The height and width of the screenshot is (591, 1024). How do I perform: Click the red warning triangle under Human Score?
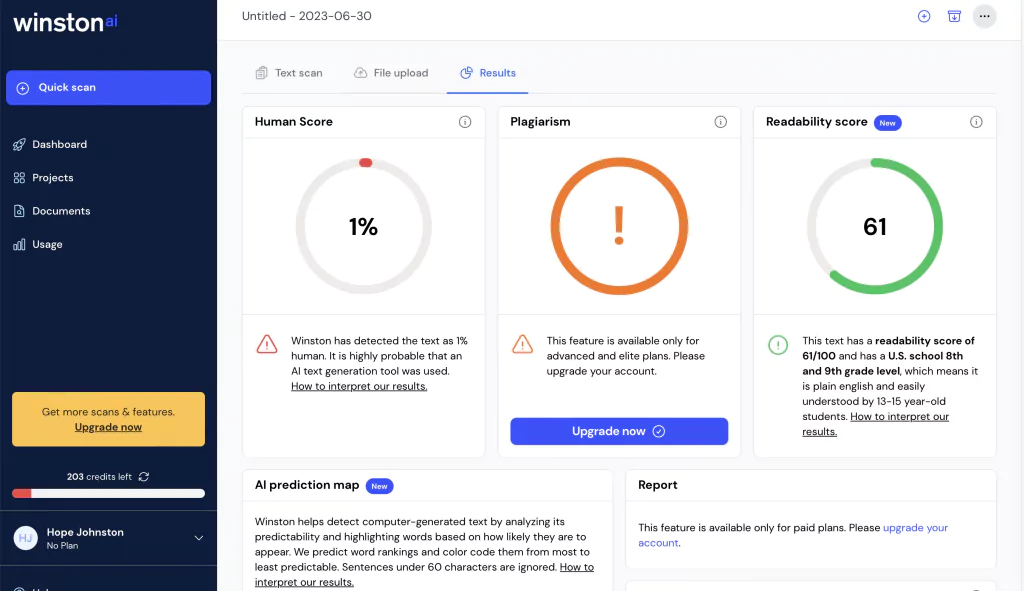pyautogui.click(x=266, y=344)
